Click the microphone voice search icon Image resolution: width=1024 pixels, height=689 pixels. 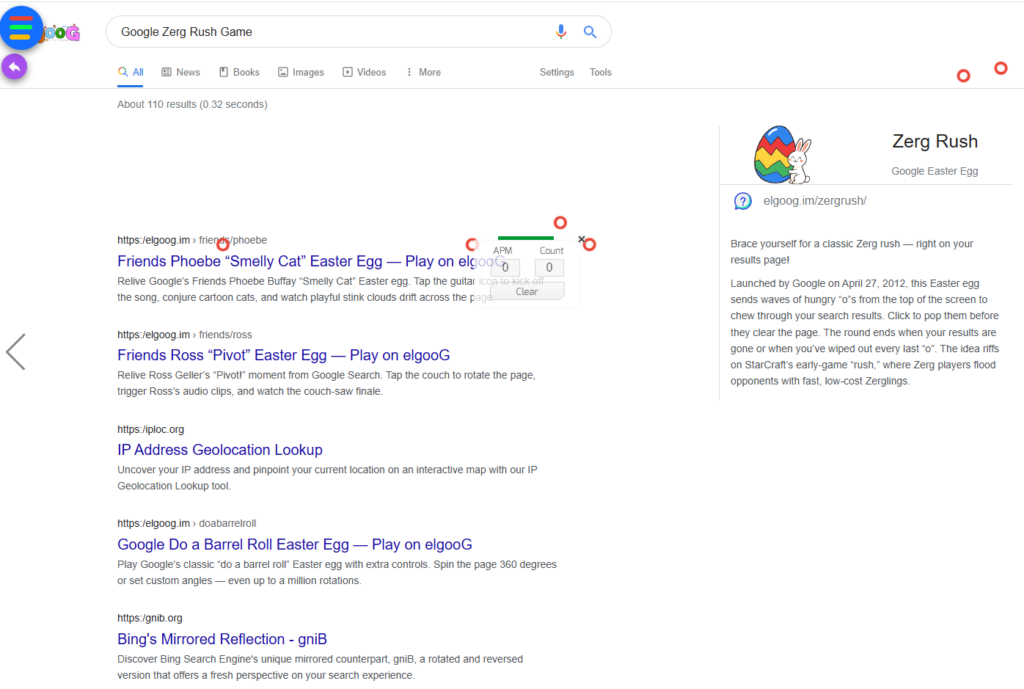pyautogui.click(x=561, y=32)
